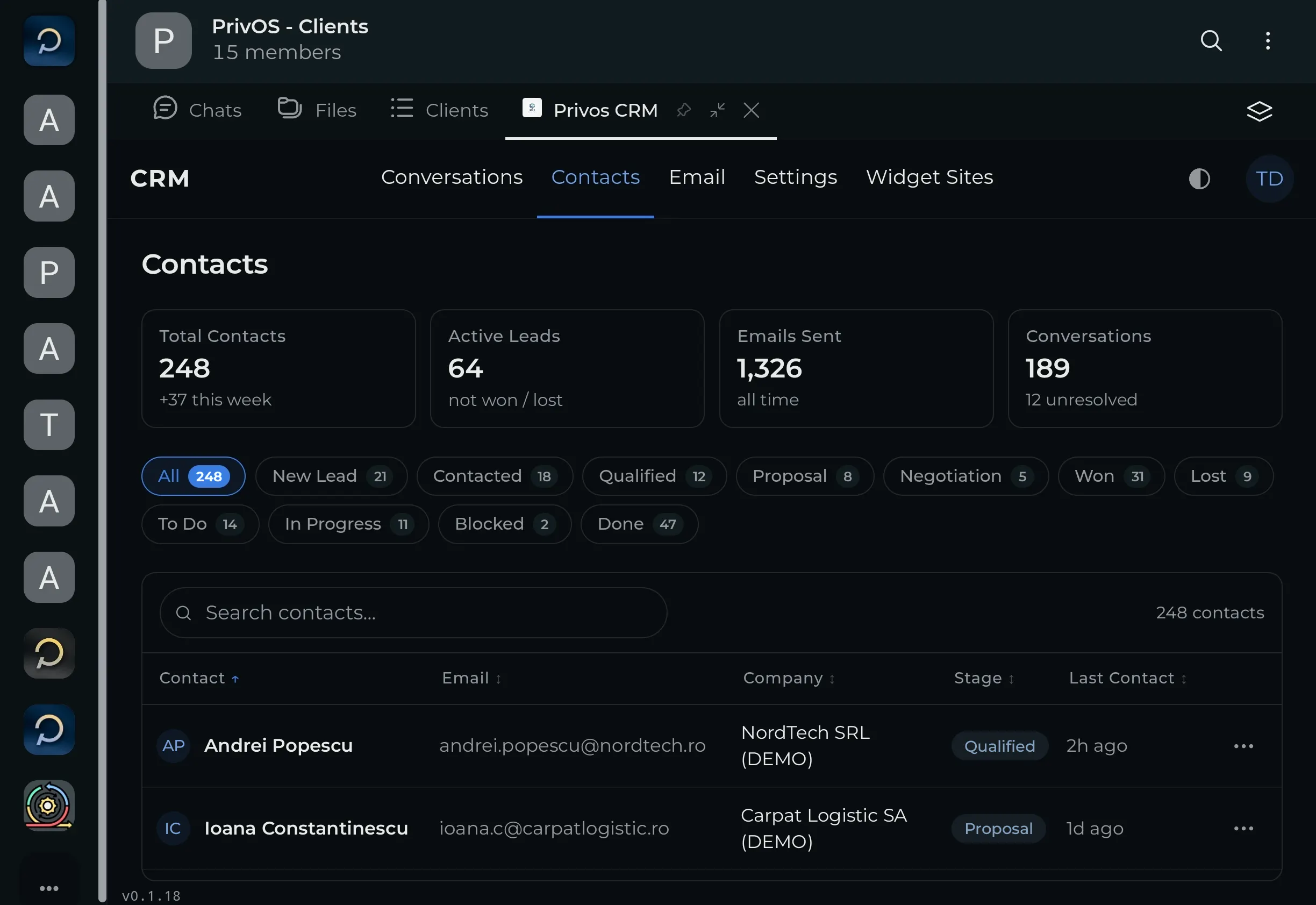Open the search magnifier in the header
Screen dimensions: 1316x905
[1211, 41]
